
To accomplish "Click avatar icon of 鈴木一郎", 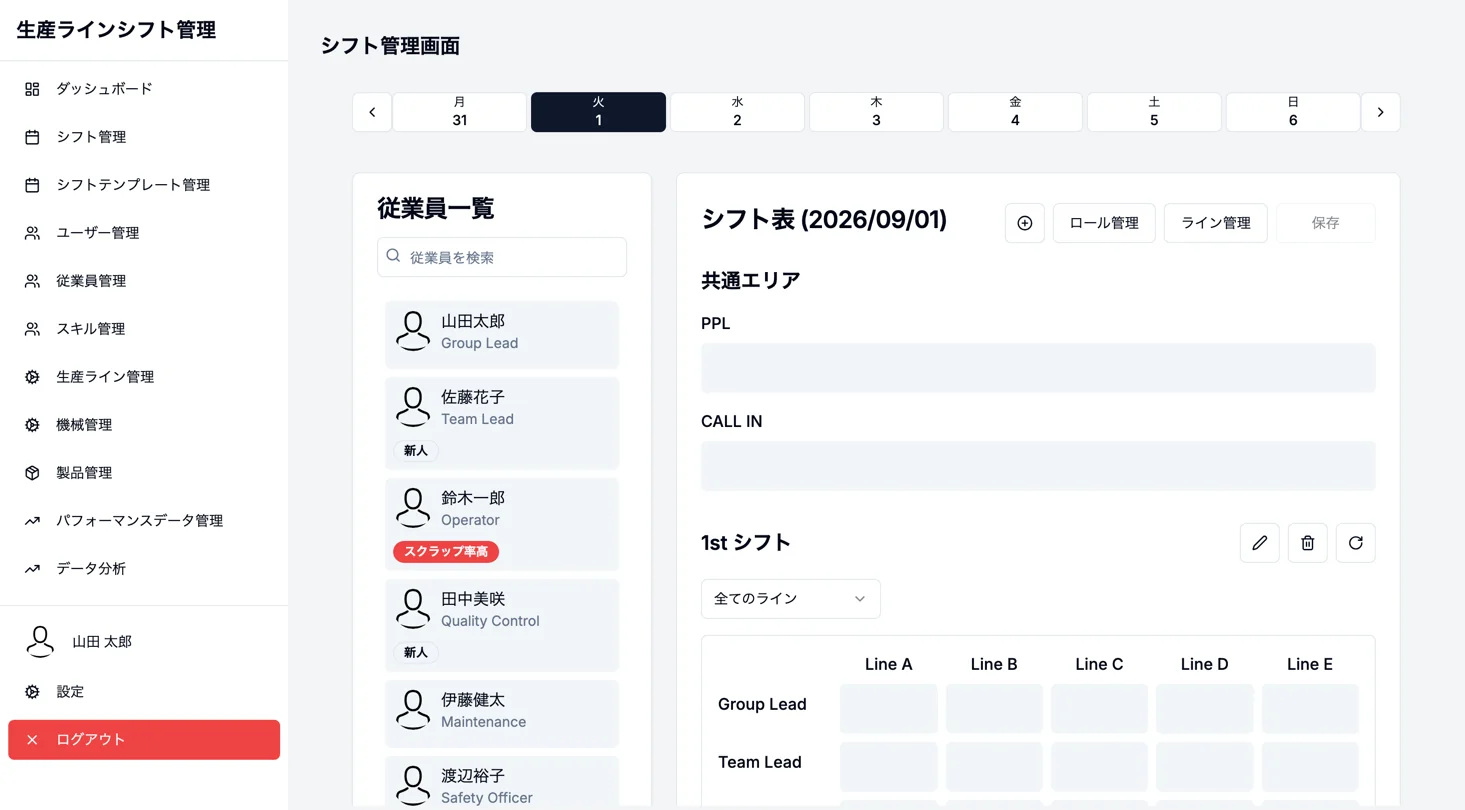I will click(x=413, y=508).
